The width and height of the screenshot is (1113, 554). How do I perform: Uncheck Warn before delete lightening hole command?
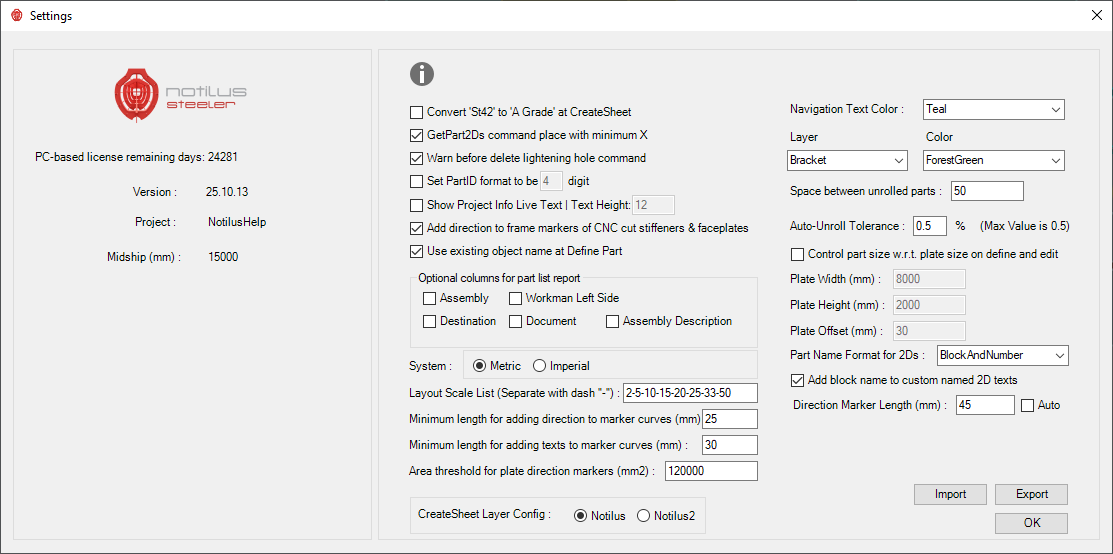coord(417,158)
